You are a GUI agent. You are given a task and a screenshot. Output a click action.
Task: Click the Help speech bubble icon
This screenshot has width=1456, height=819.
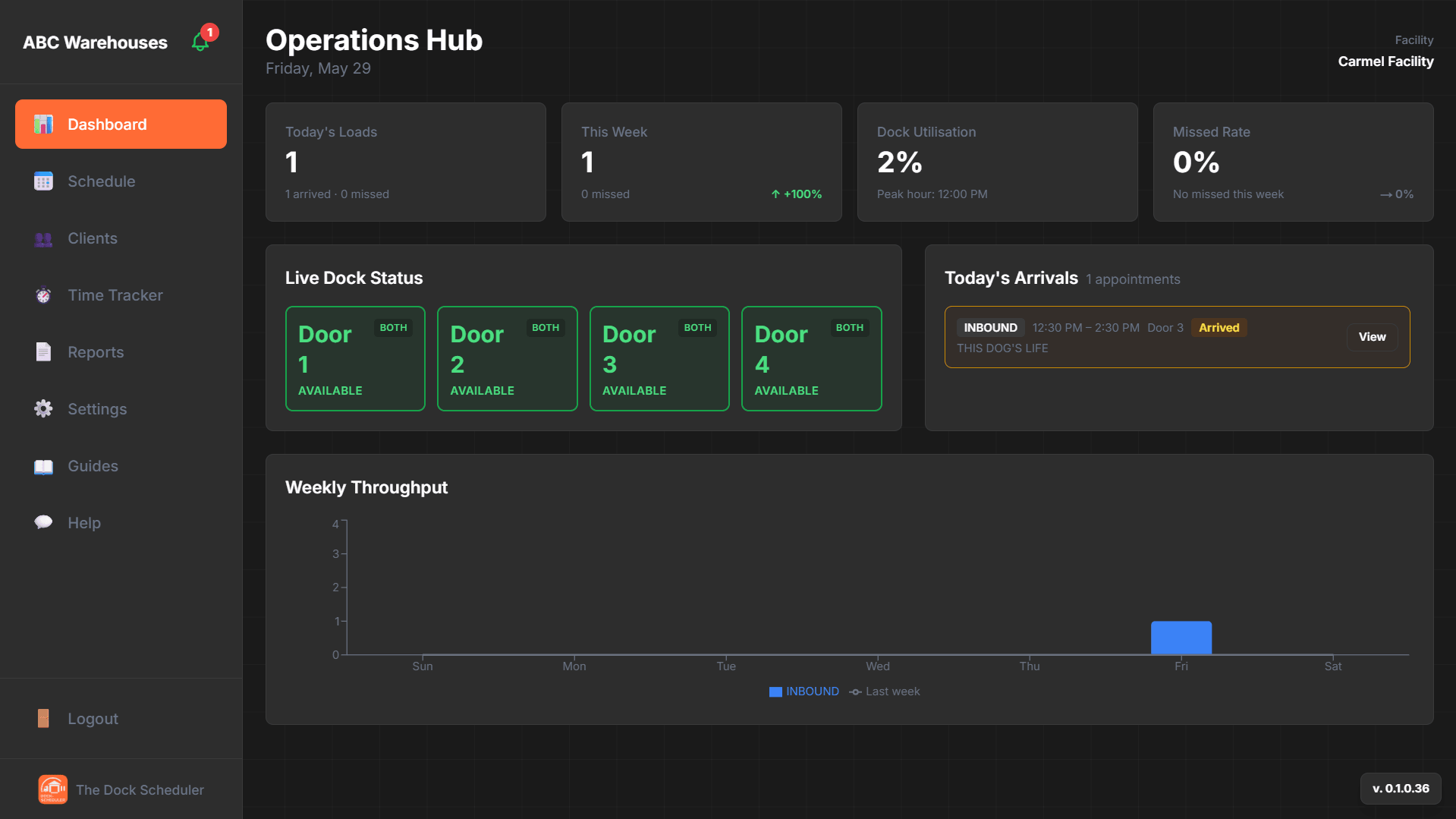click(43, 523)
